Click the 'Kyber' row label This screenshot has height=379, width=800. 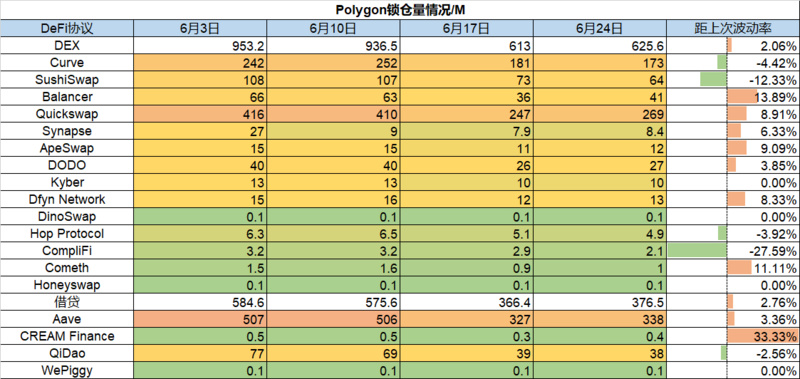click(x=67, y=182)
